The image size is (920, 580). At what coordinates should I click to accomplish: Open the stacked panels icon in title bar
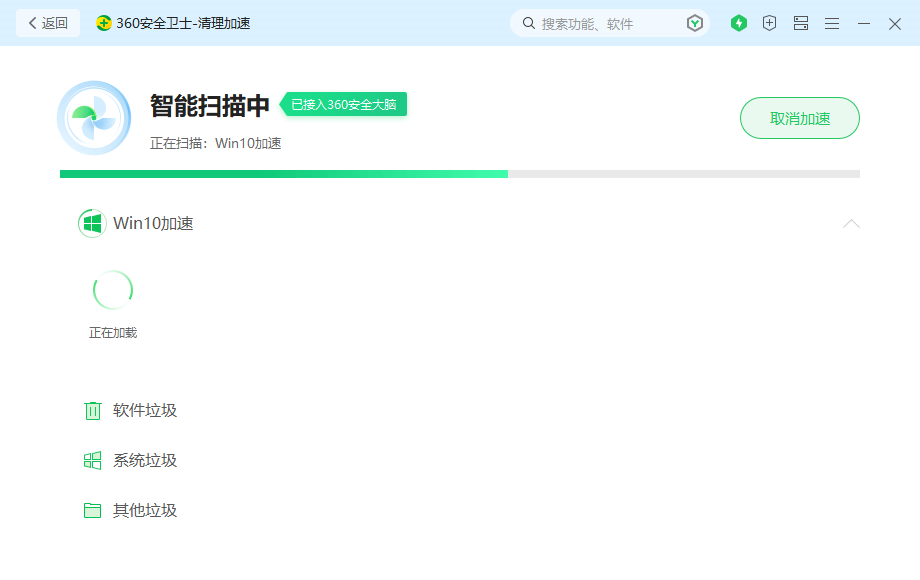click(801, 23)
